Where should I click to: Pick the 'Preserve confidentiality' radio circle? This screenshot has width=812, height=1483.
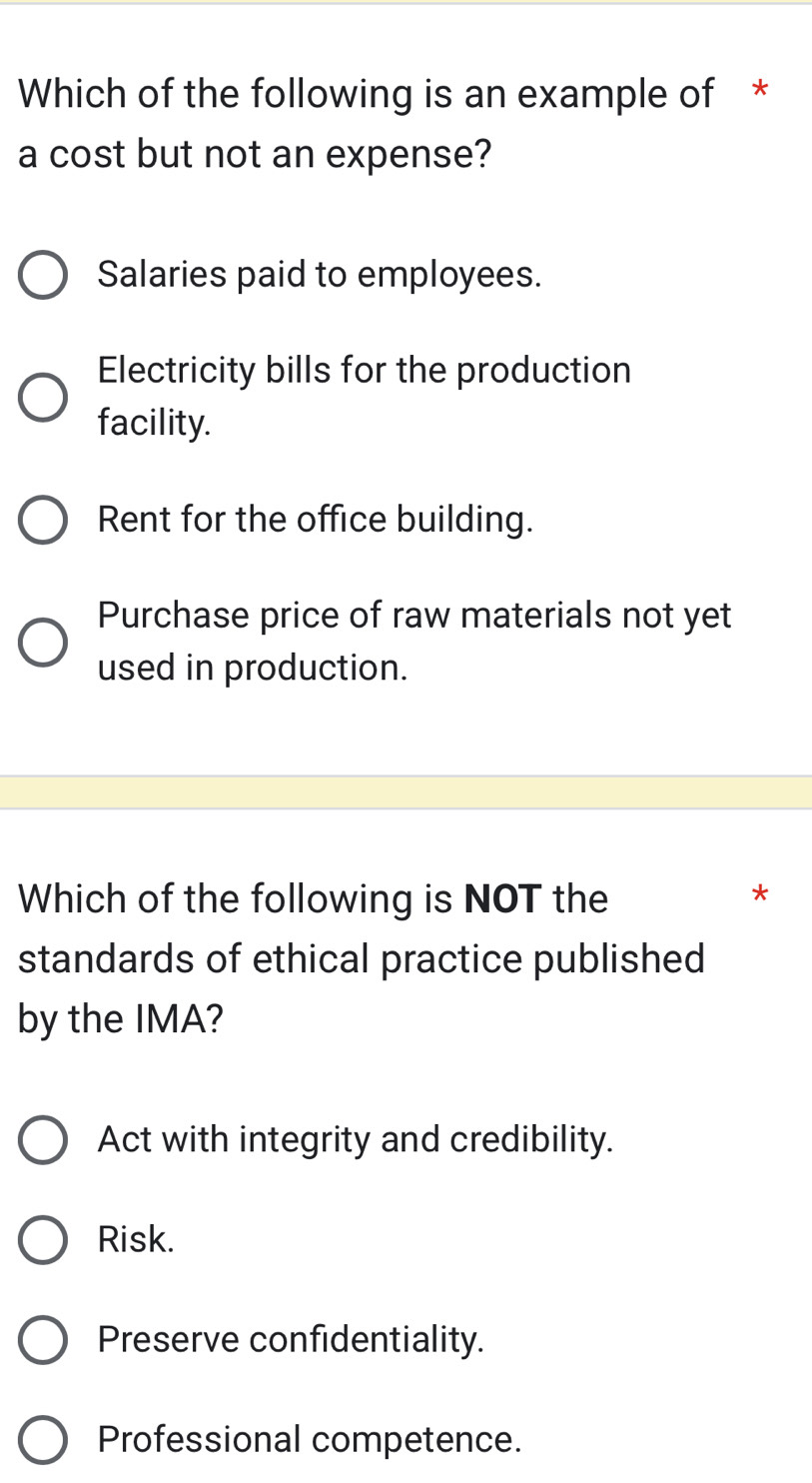43,1340
